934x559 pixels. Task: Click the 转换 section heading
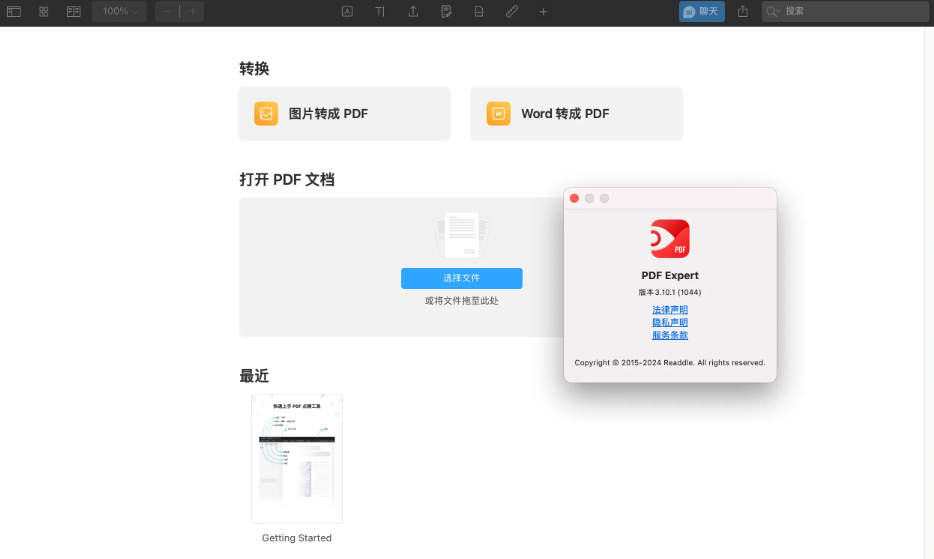pos(254,69)
